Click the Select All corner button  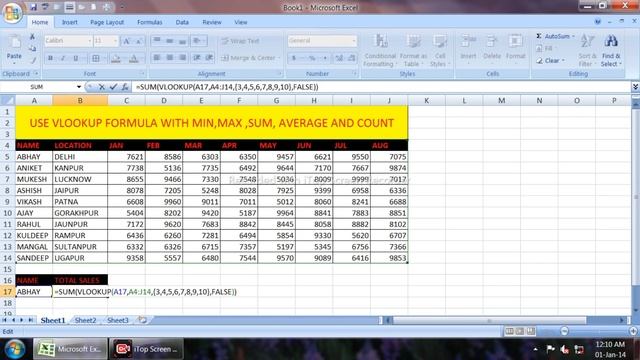(8, 100)
